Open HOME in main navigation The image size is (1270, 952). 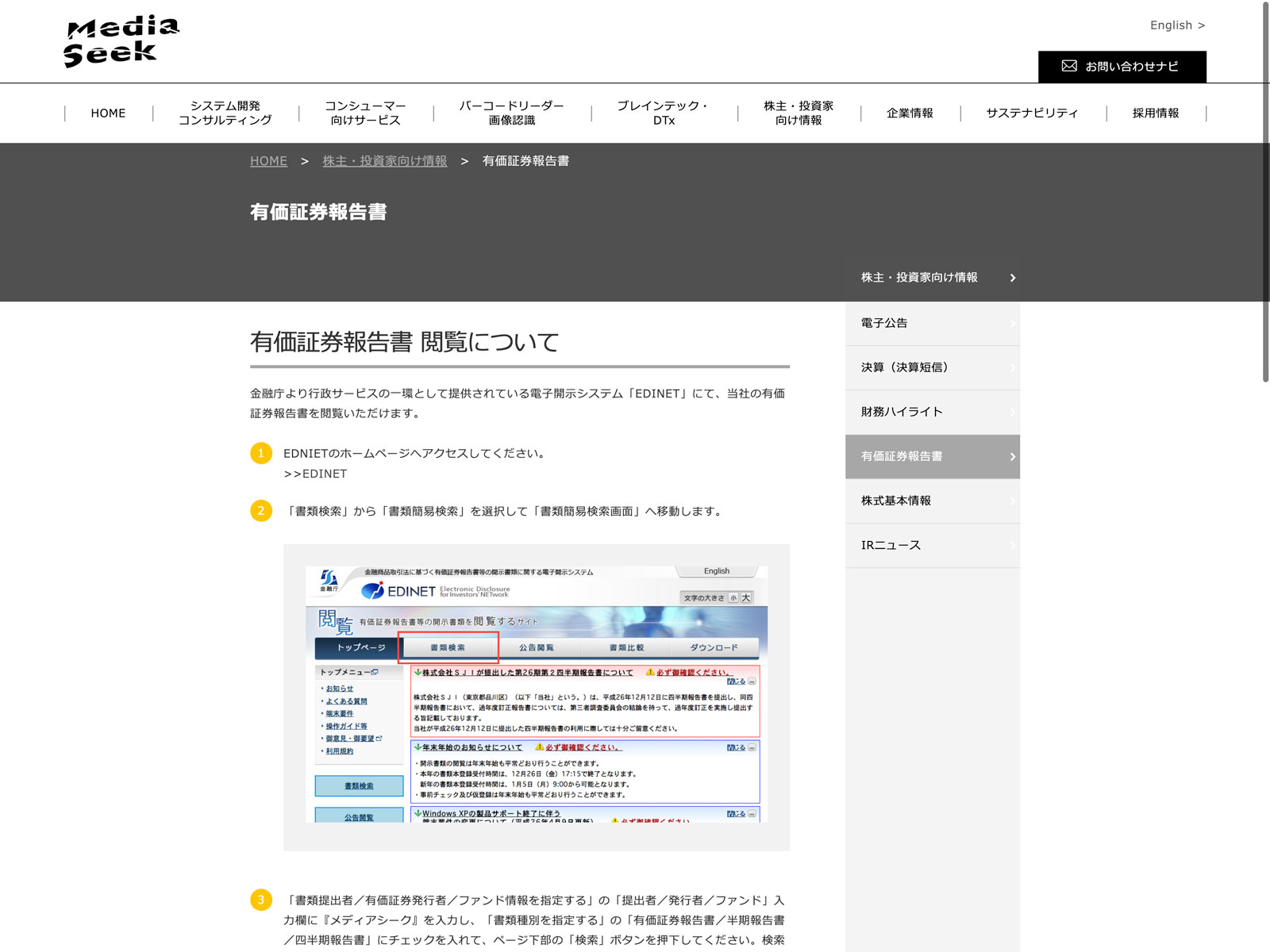click(108, 113)
